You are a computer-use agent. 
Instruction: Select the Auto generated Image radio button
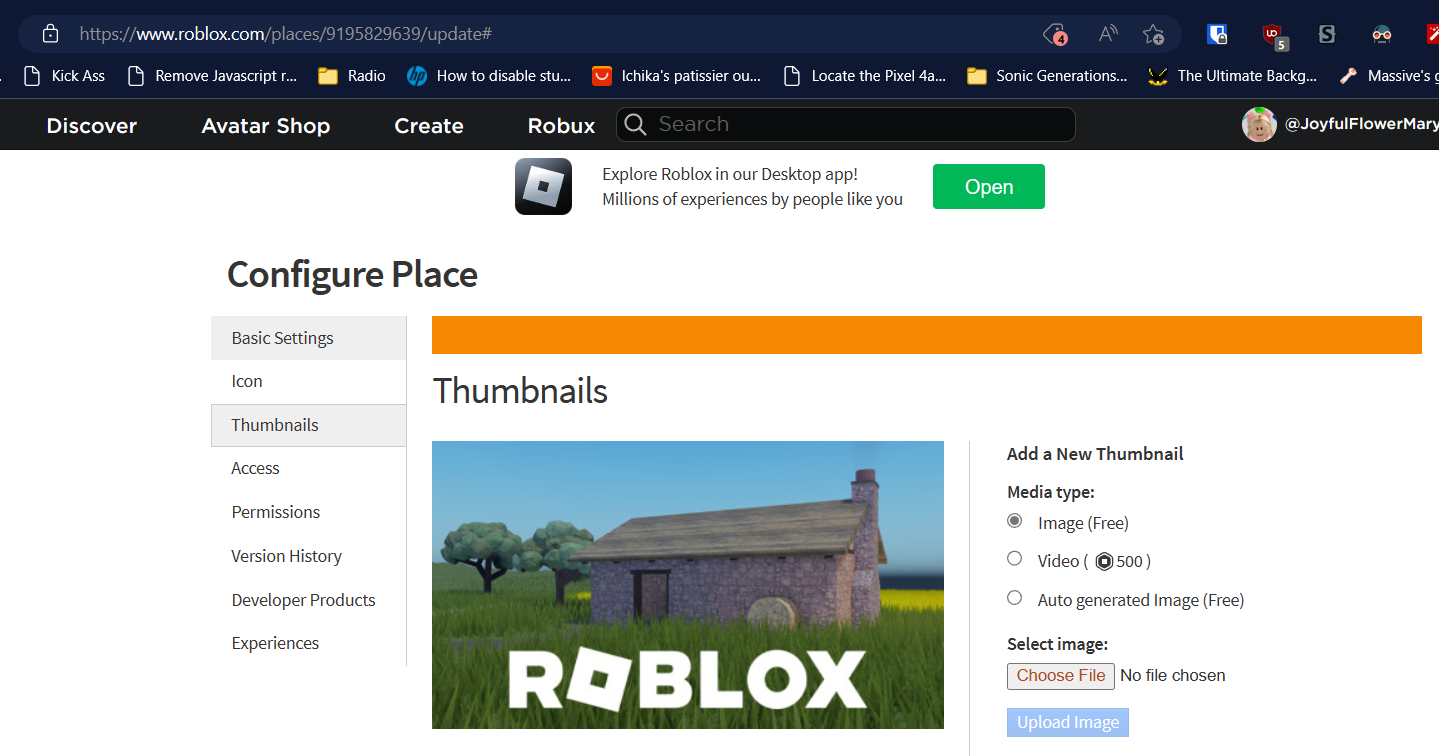click(1015, 598)
